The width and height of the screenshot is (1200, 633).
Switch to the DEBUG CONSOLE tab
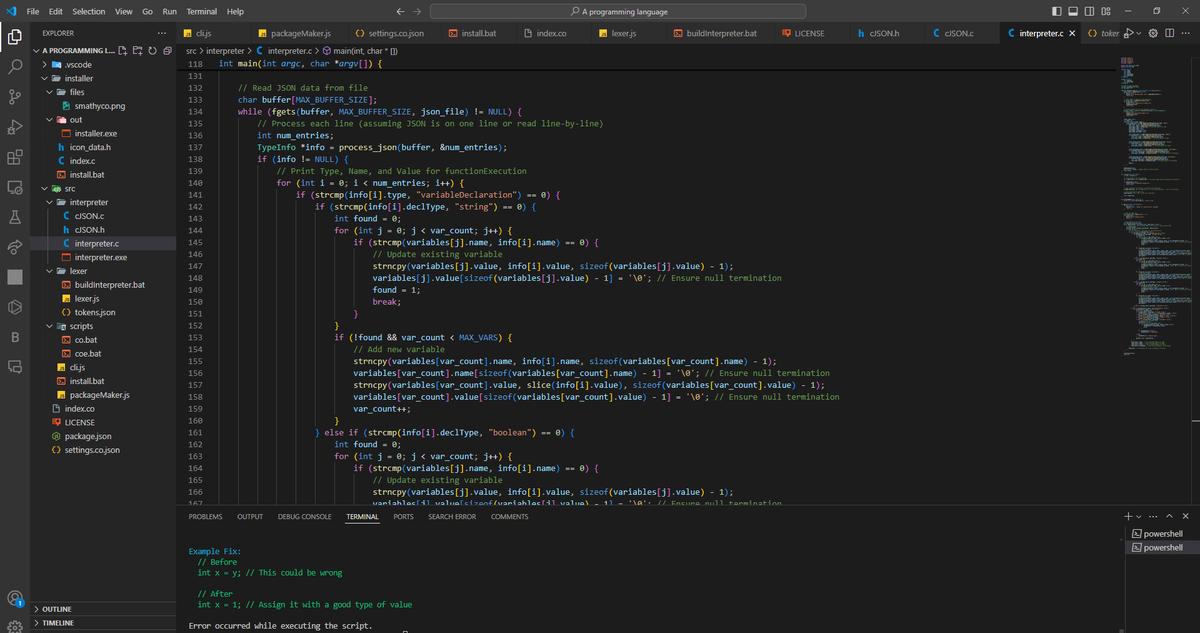click(x=304, y=516)
